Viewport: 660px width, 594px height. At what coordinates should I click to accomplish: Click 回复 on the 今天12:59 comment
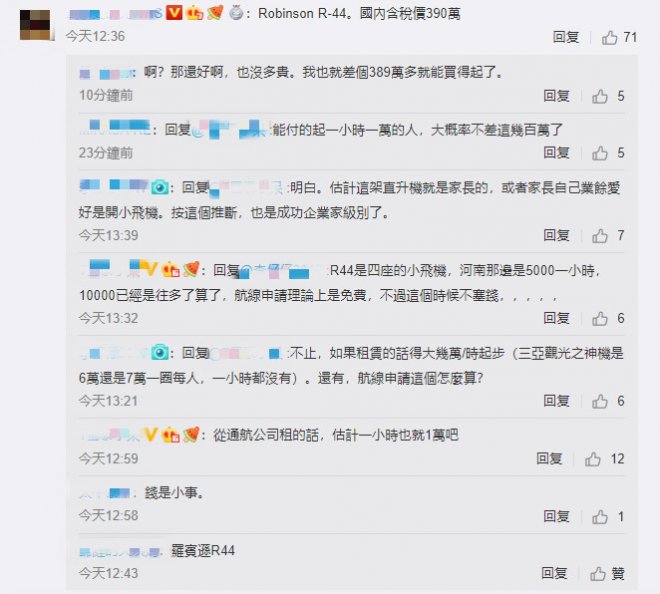pos(549,458)
